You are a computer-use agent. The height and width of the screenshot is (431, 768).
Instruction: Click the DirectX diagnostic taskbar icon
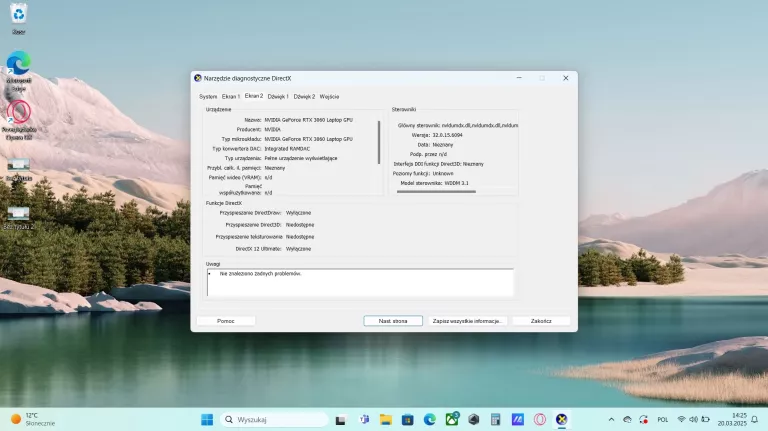(562, 420)
